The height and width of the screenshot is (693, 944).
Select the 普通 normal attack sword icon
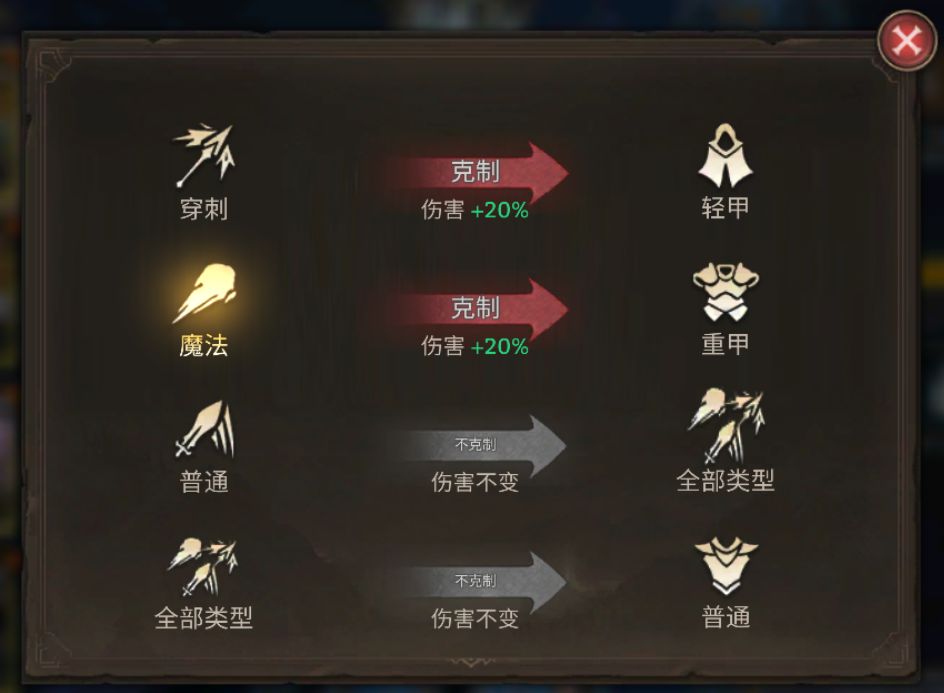point(205,429)
